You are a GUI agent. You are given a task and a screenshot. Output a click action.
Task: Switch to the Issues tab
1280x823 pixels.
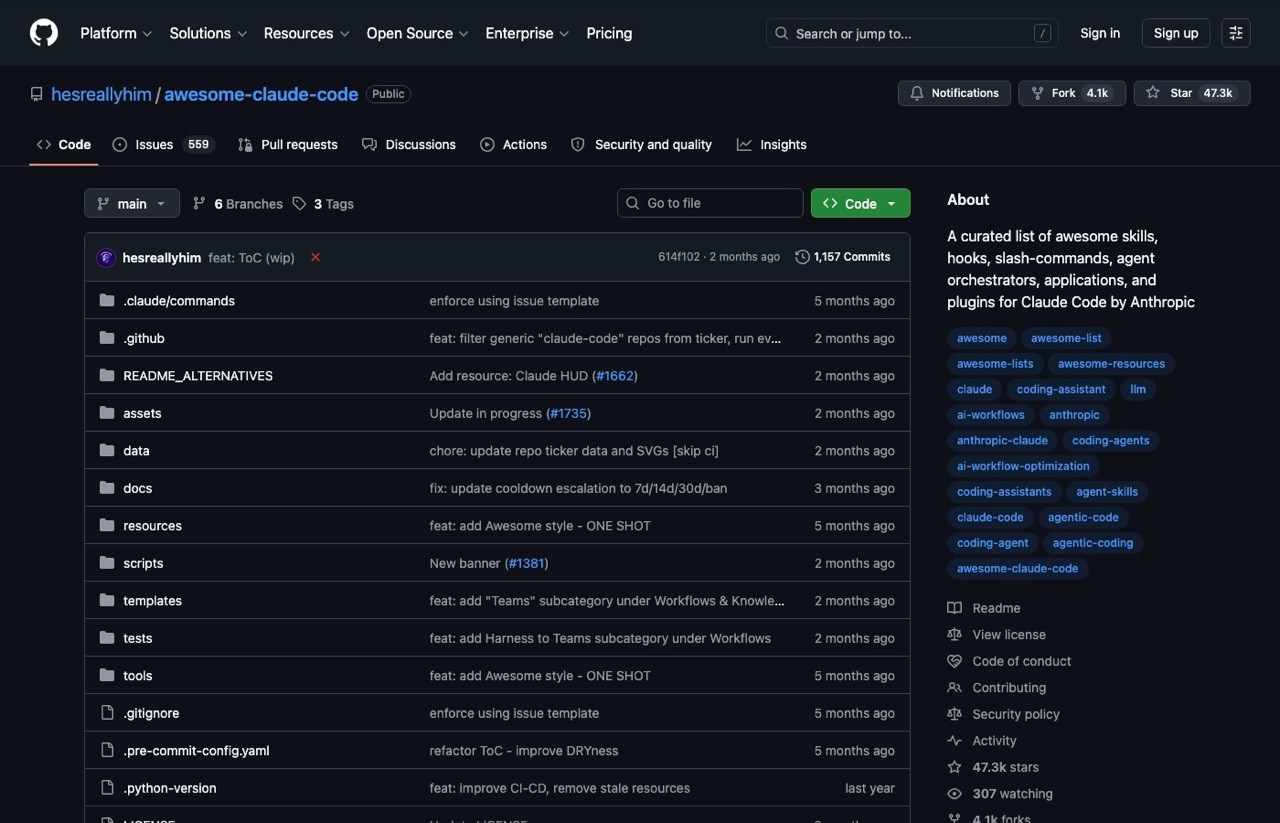pyautogui.click(x=163, y=145)
